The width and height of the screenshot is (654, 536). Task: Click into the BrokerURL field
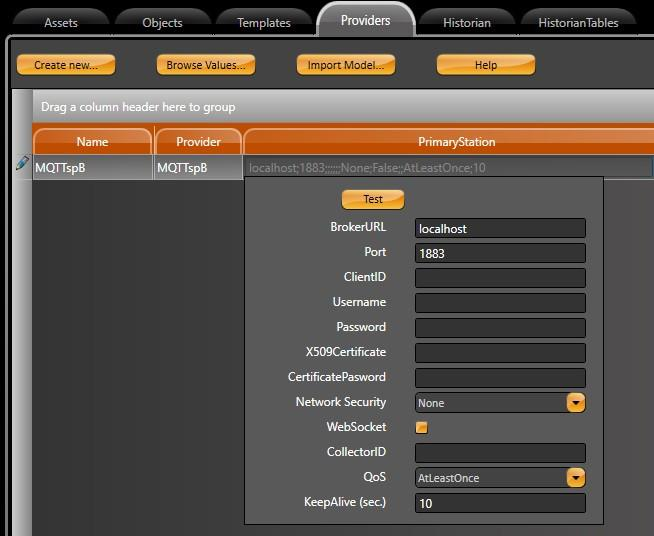[500, 228]
